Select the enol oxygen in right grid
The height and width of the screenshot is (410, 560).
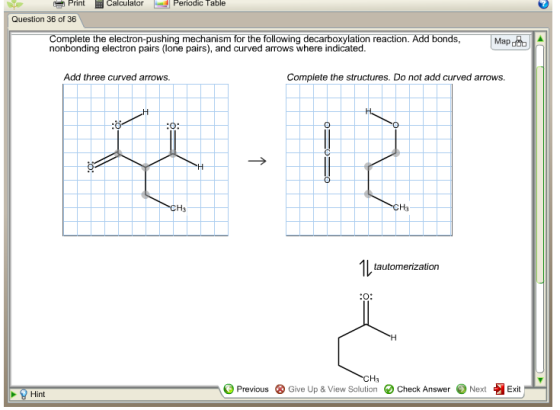(395, 125)
